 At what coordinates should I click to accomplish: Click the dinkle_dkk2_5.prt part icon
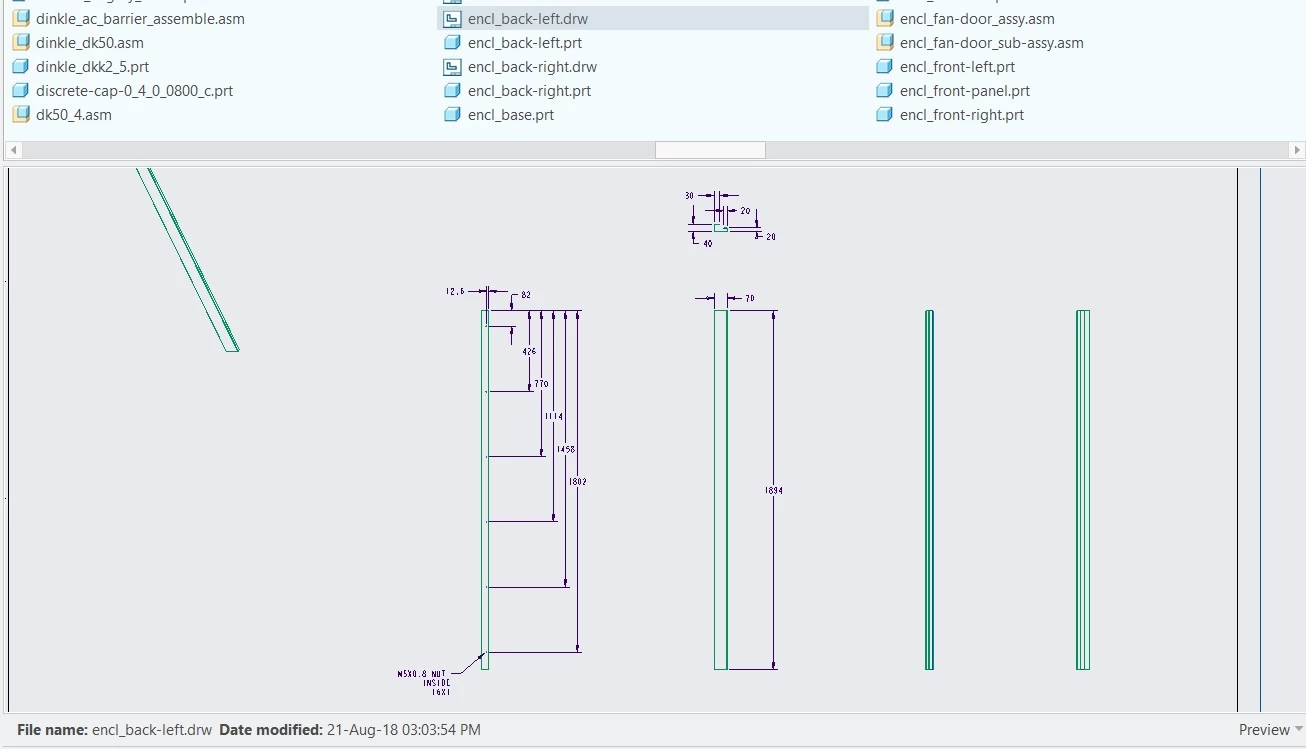[x=20, y=66]
